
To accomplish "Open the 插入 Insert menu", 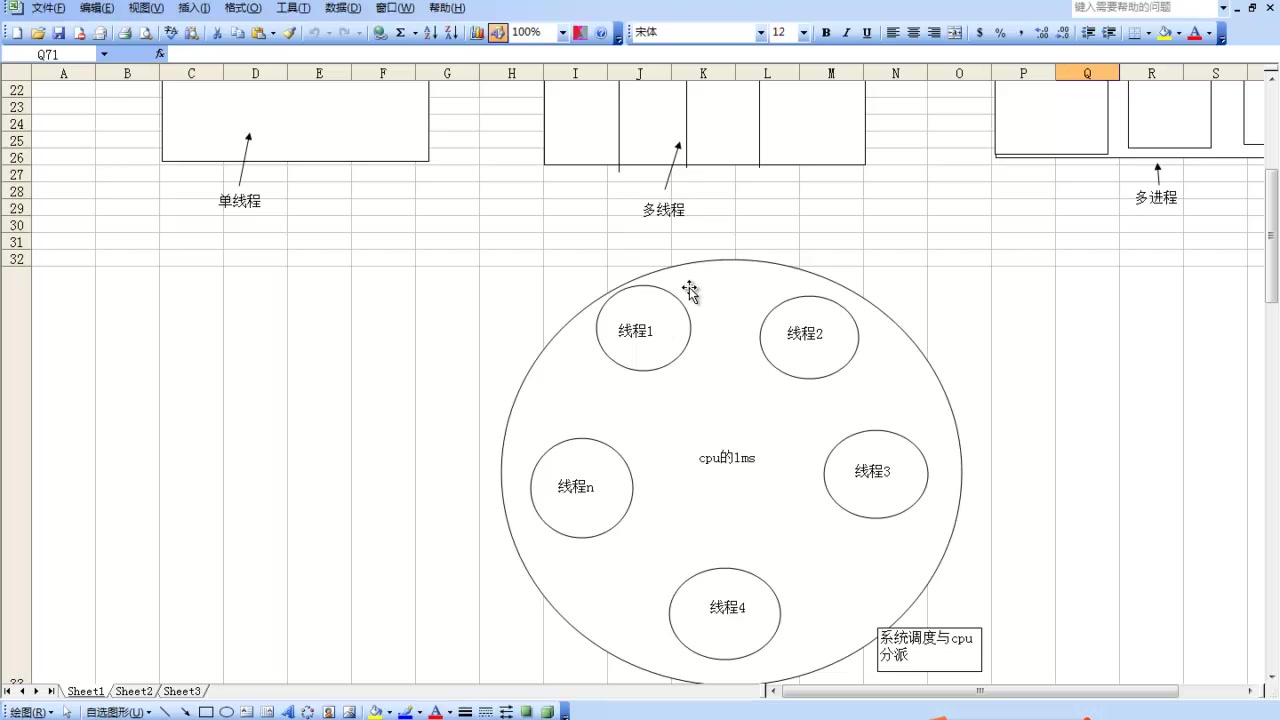I will (x=194, y=8).
